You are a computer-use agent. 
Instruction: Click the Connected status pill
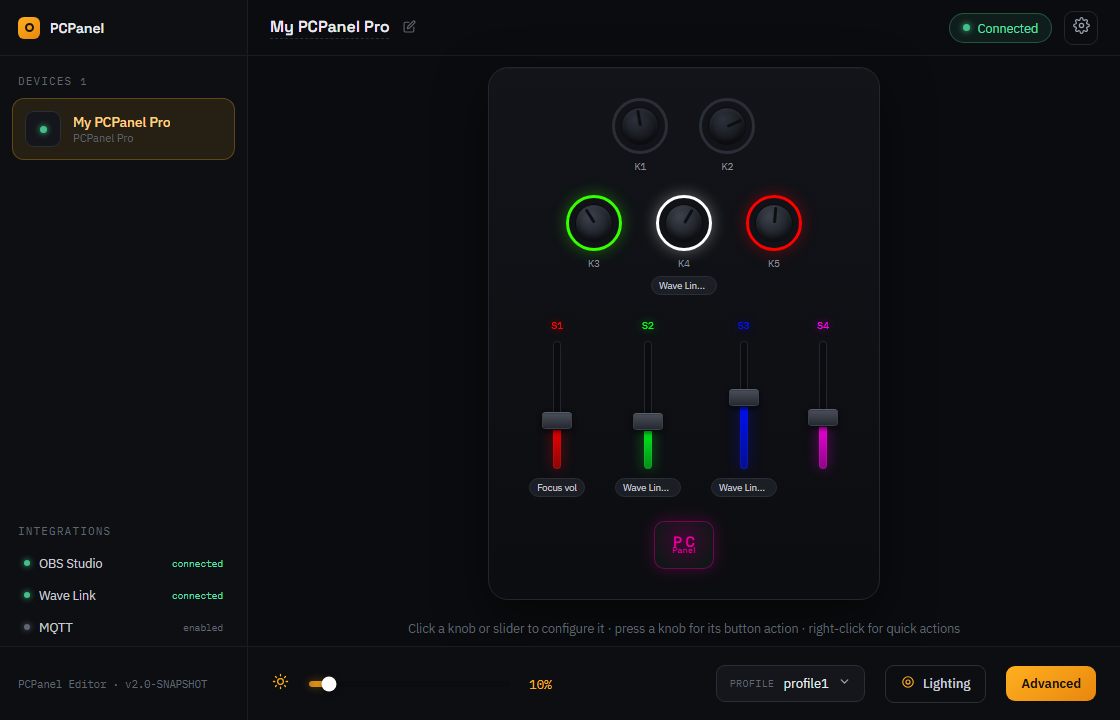point(1000,28)
